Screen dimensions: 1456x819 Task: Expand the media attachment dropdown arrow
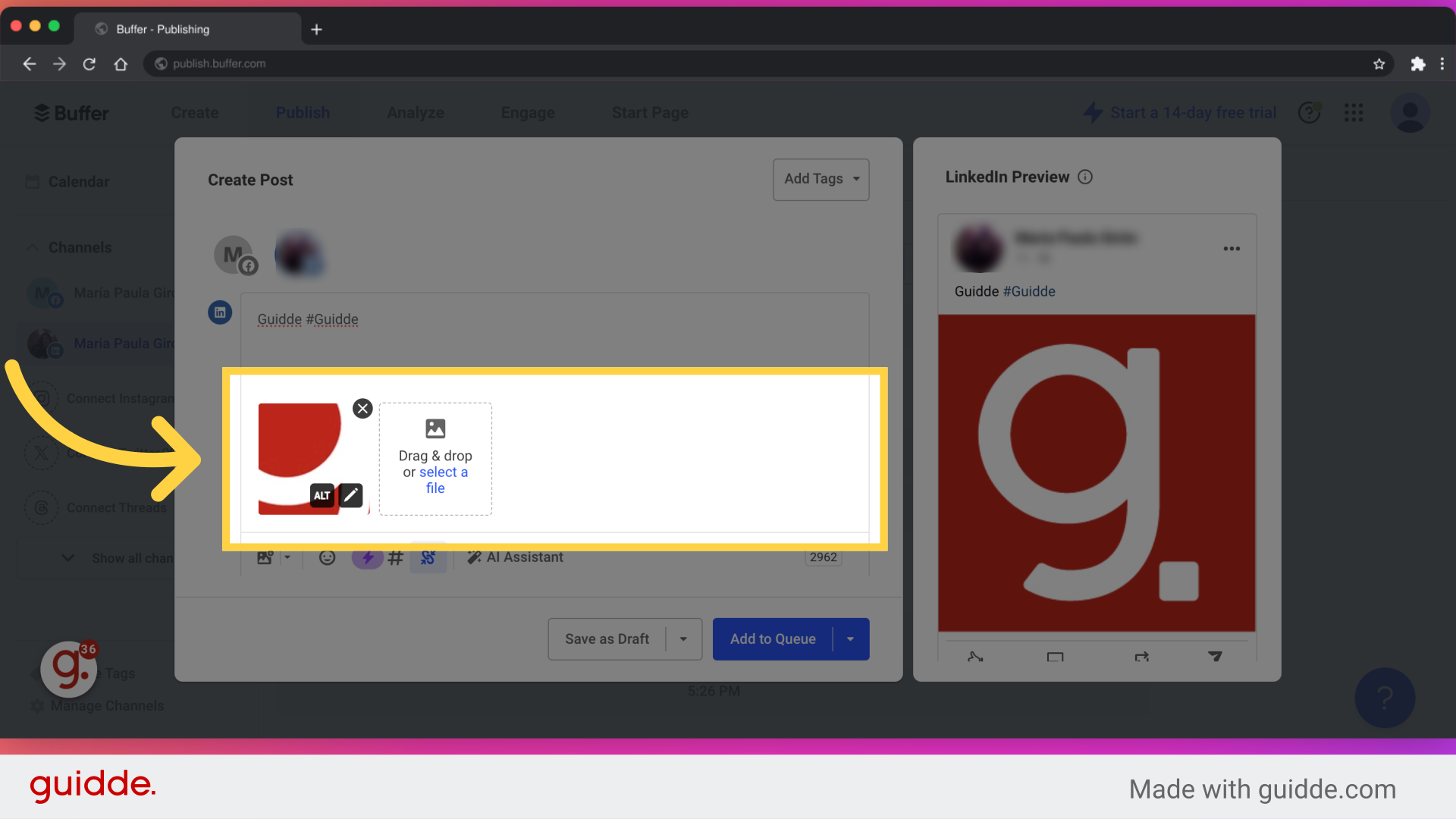coord(286,557)
